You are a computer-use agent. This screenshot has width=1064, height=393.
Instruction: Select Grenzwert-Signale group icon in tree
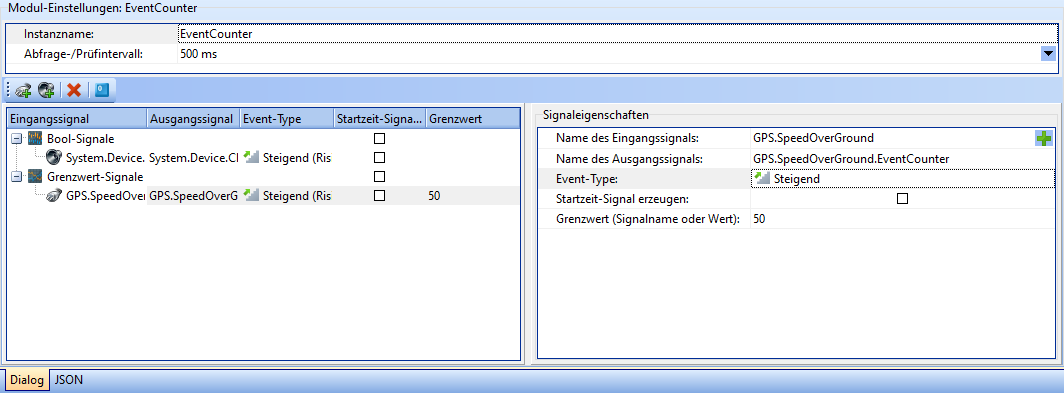click(x=35, y=176)
